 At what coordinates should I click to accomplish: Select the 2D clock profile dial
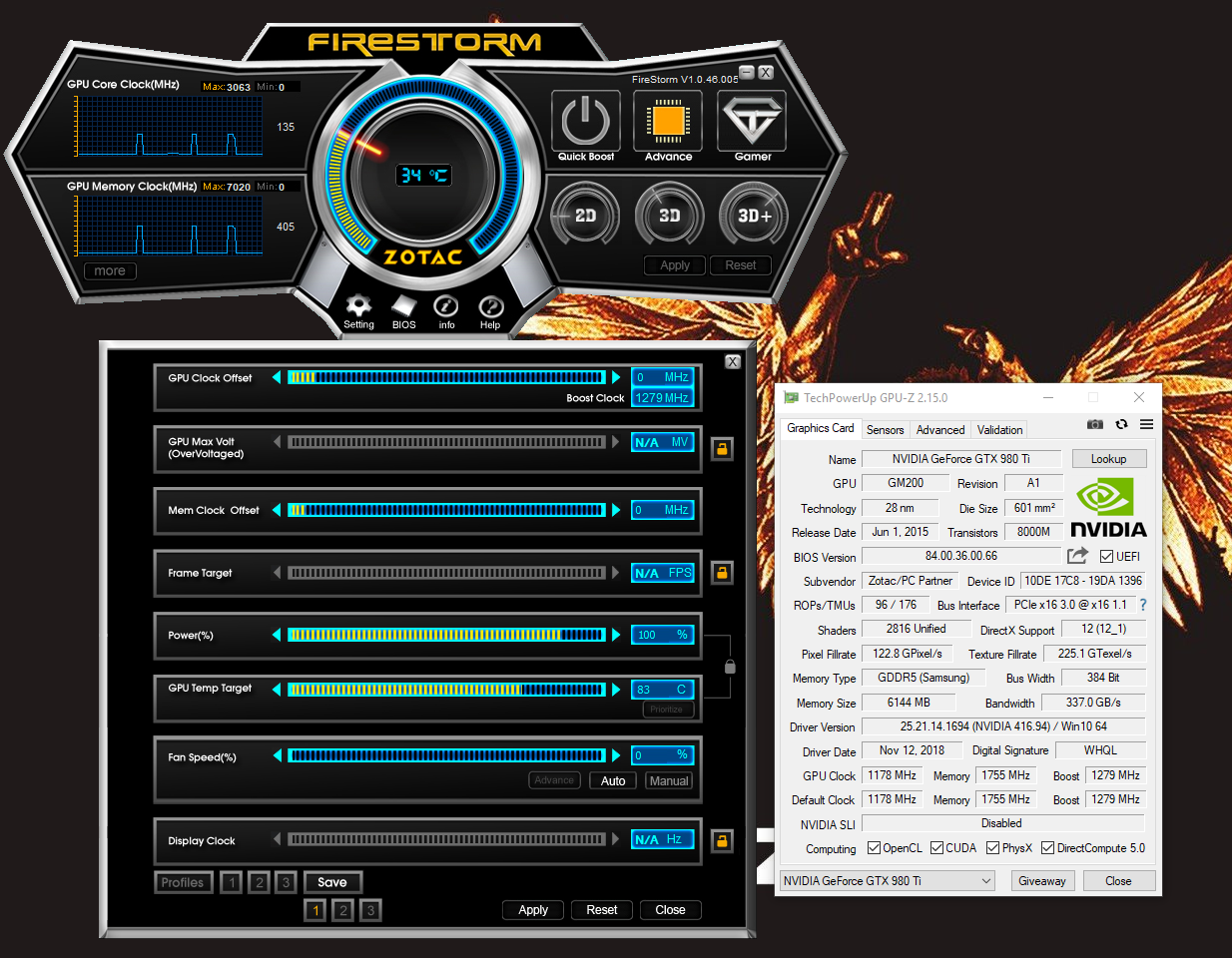[586, 216]
